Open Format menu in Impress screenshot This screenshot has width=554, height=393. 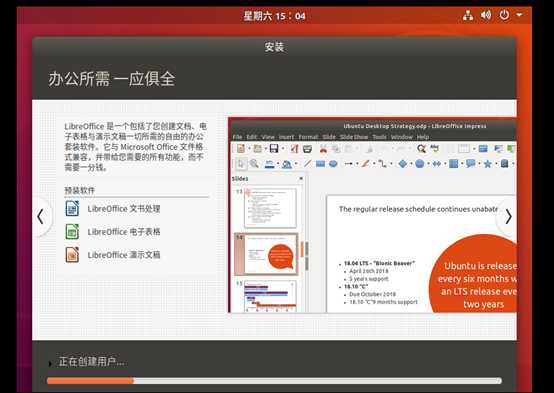point(308,137)
